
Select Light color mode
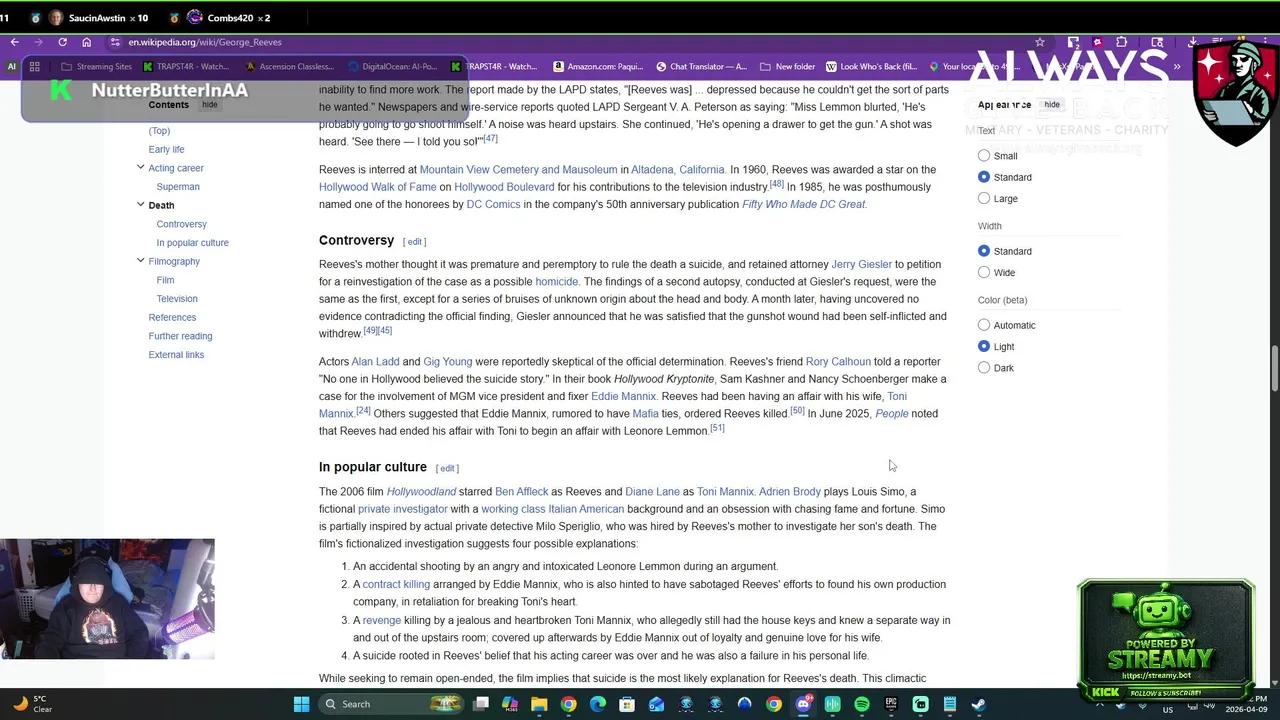[984, 347]
